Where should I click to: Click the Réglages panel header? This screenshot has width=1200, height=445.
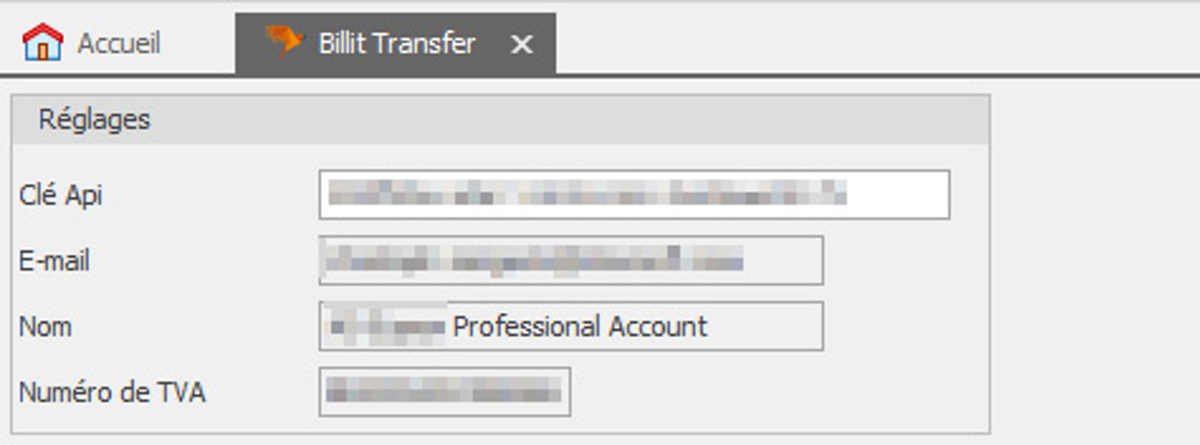[500, 120]
